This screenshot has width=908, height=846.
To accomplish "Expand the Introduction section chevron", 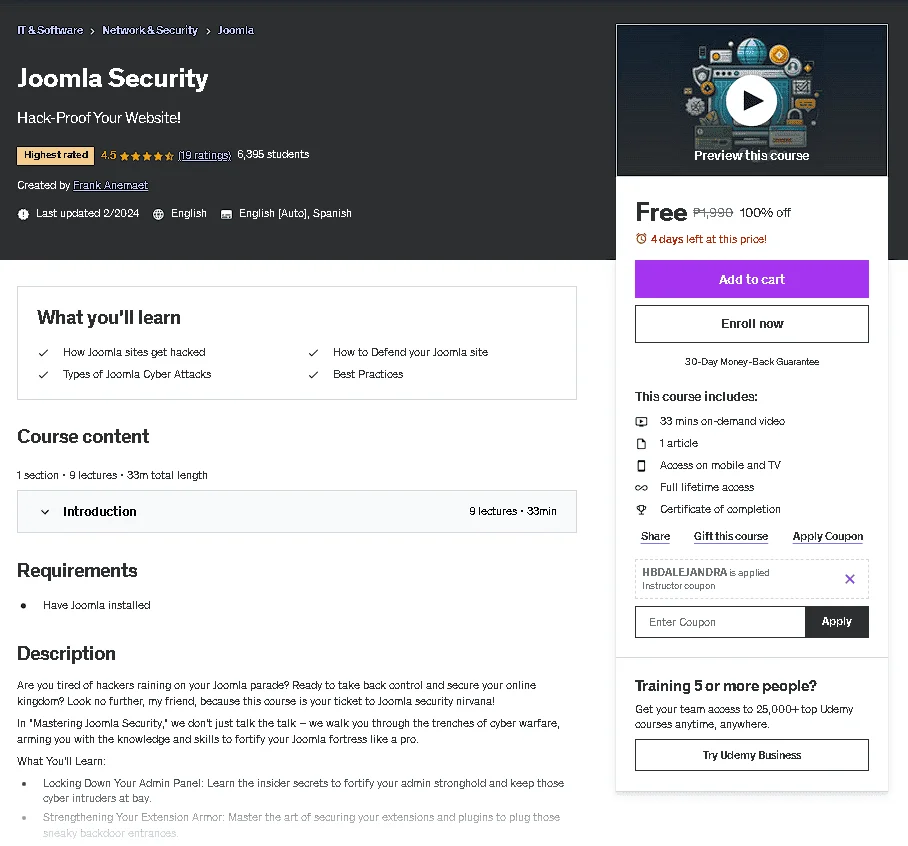I will point(45,512).
